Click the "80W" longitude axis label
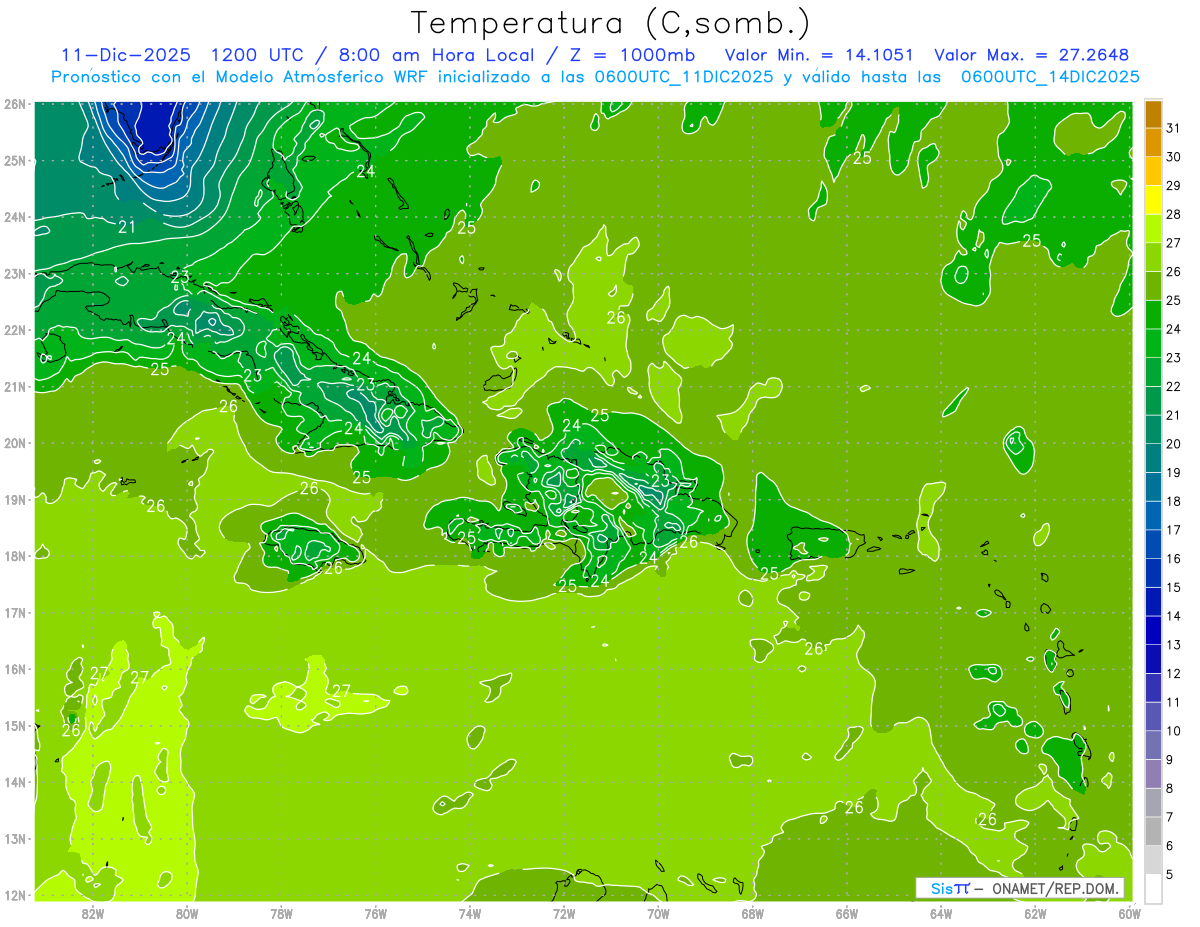The width and height of the screenshot is (1200, 927). click(187, 913)
